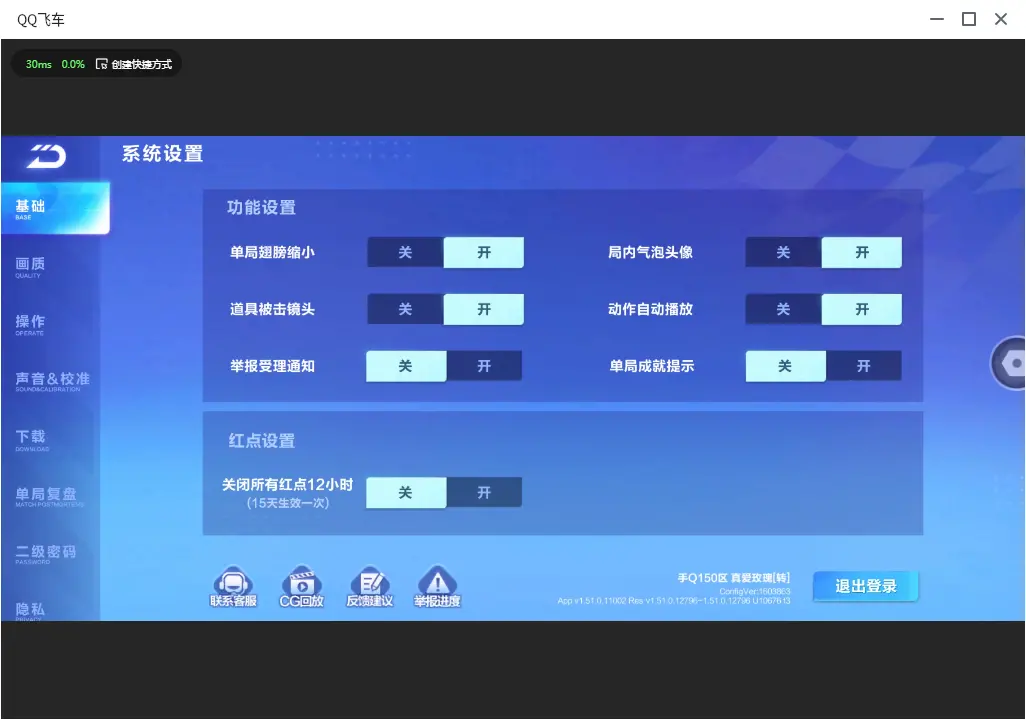The height and width of the screenshot is (720, 1026).
Task: Click the 30ms latency indicator
Action: coord(39,64)
